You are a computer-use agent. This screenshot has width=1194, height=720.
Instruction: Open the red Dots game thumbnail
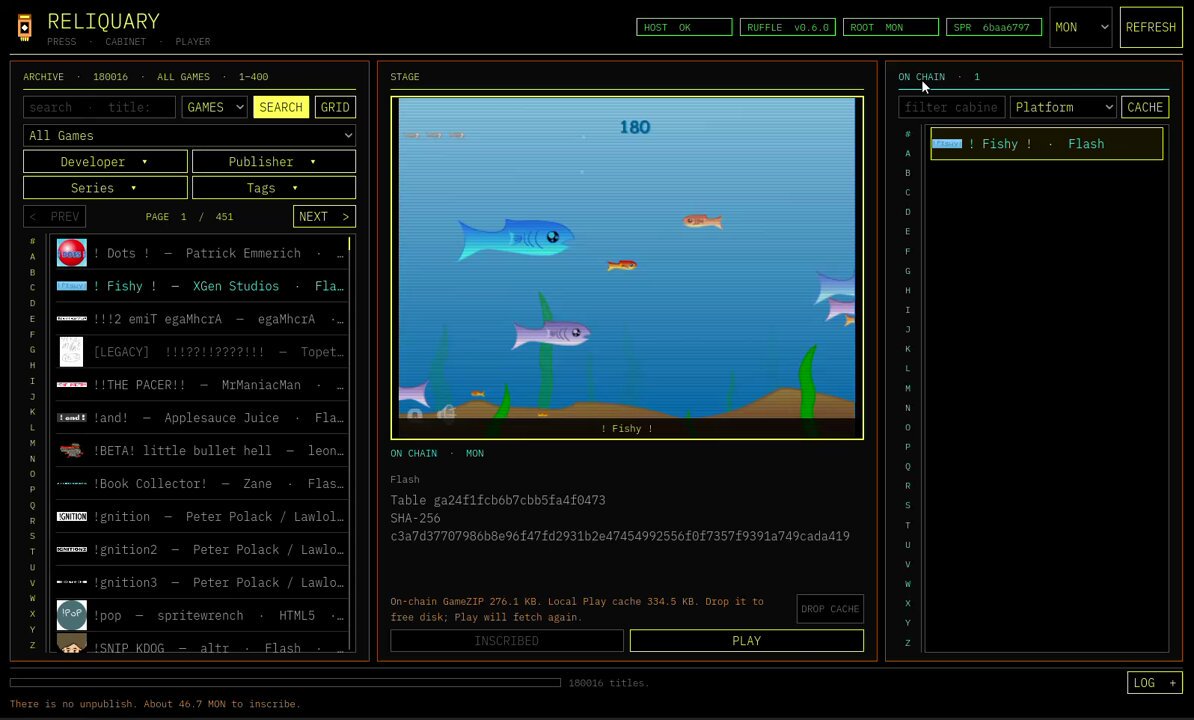point(72,253)
